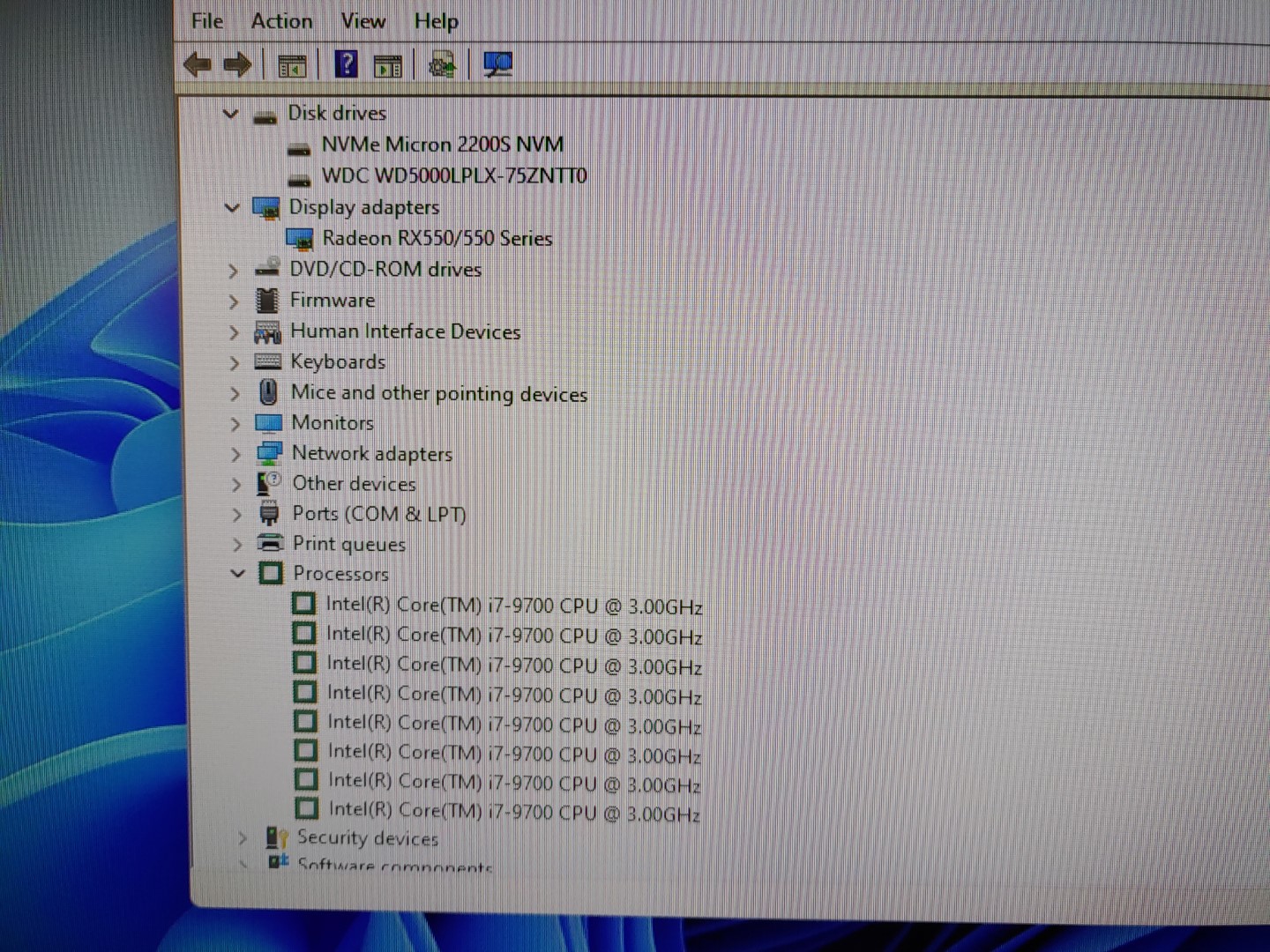This screenshot has height=952, width=1270.
Task: Click the Security devices key icon
Action: point(277,837)
